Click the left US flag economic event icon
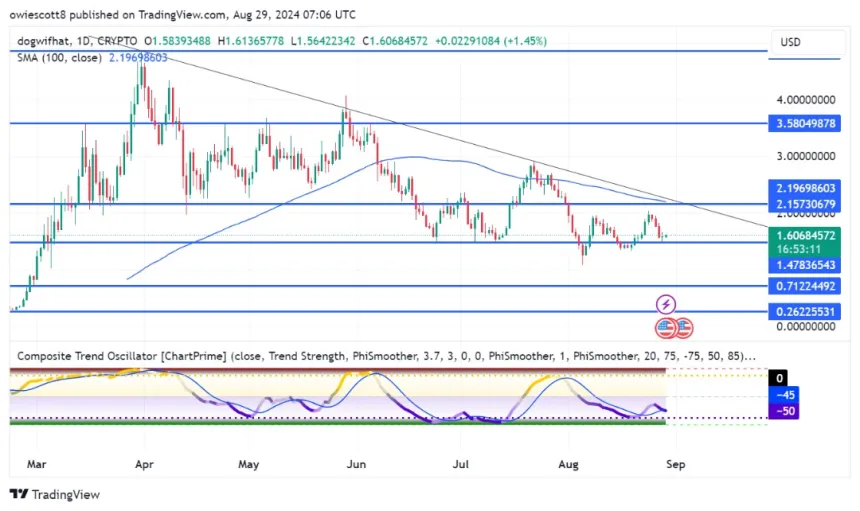 click(x=666, y=327)
